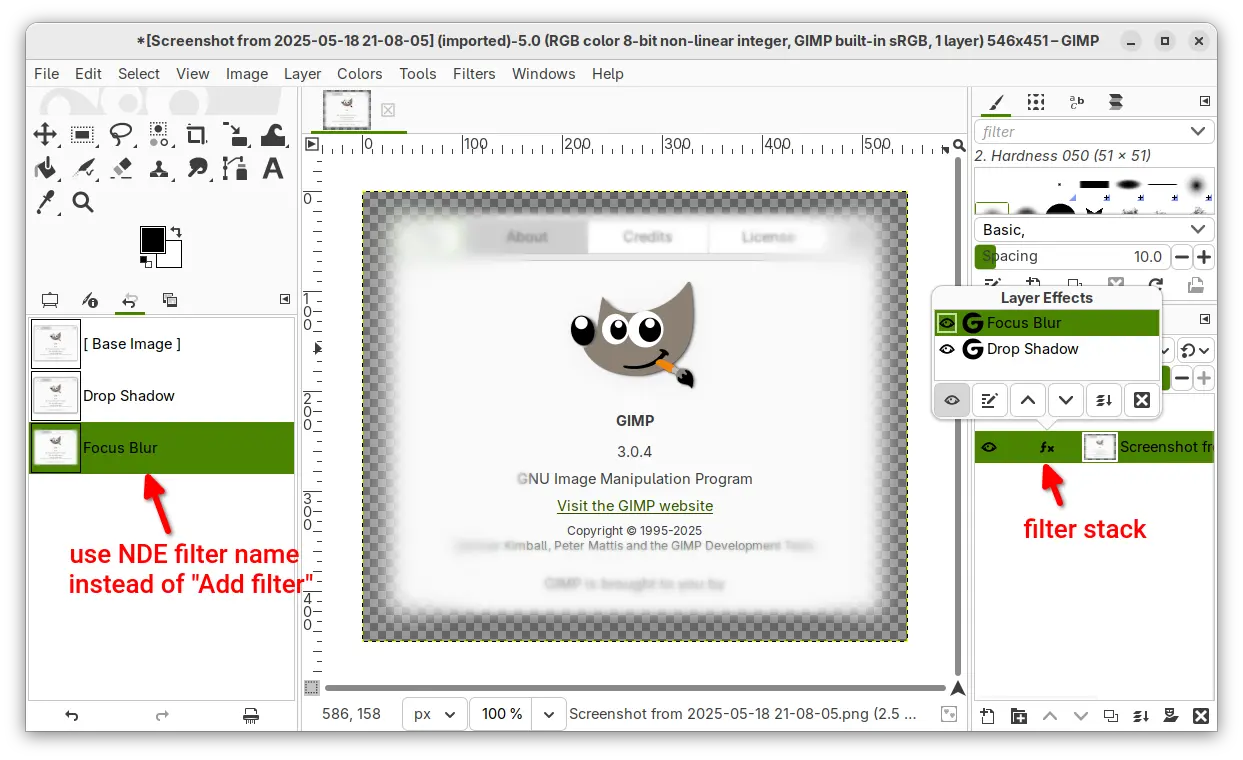Viewport: 1243px width, 760px height.
Task: Click the foreground color swatch
Action: (x=152, y=240)
